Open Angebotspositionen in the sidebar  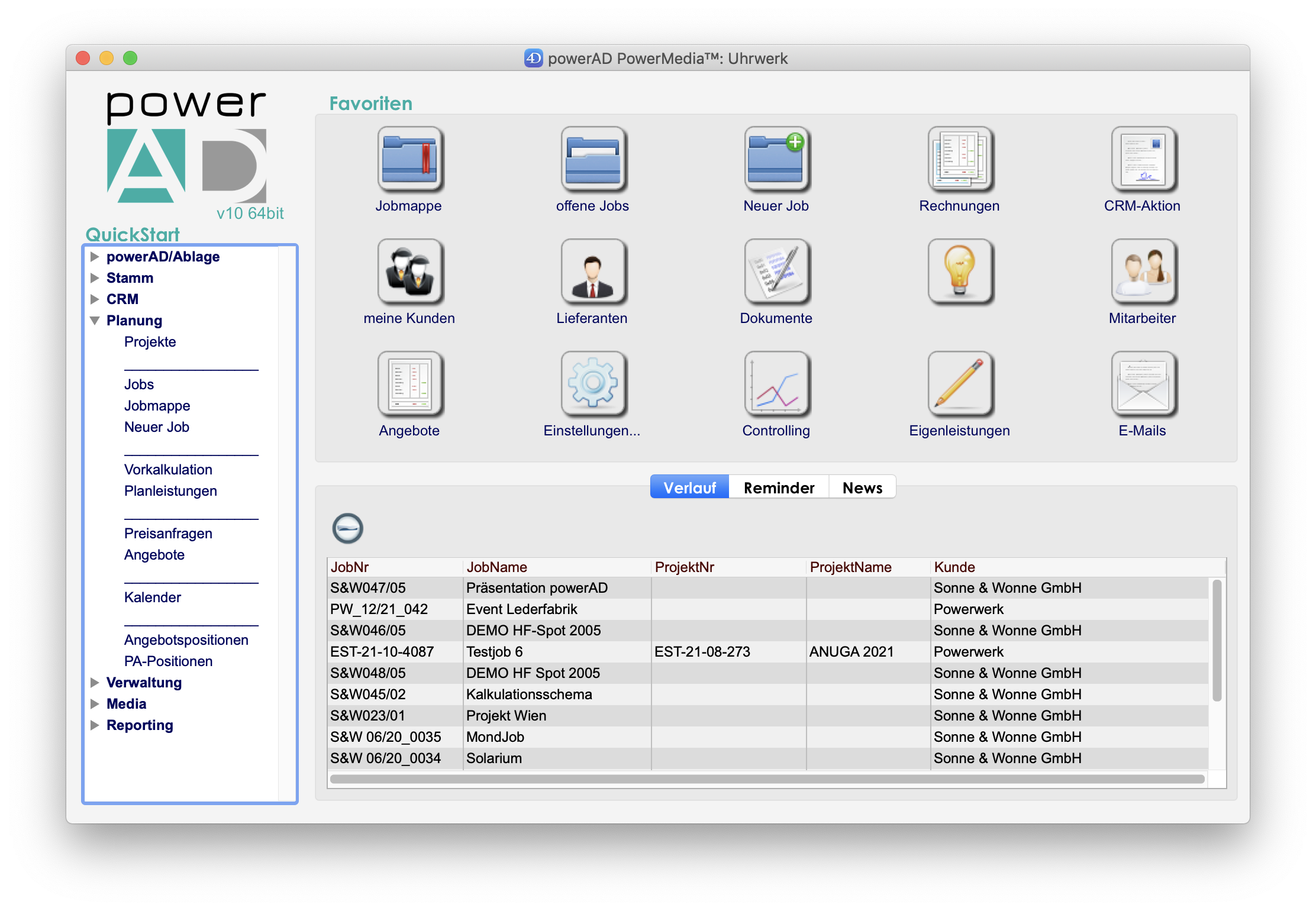point(186,640)
